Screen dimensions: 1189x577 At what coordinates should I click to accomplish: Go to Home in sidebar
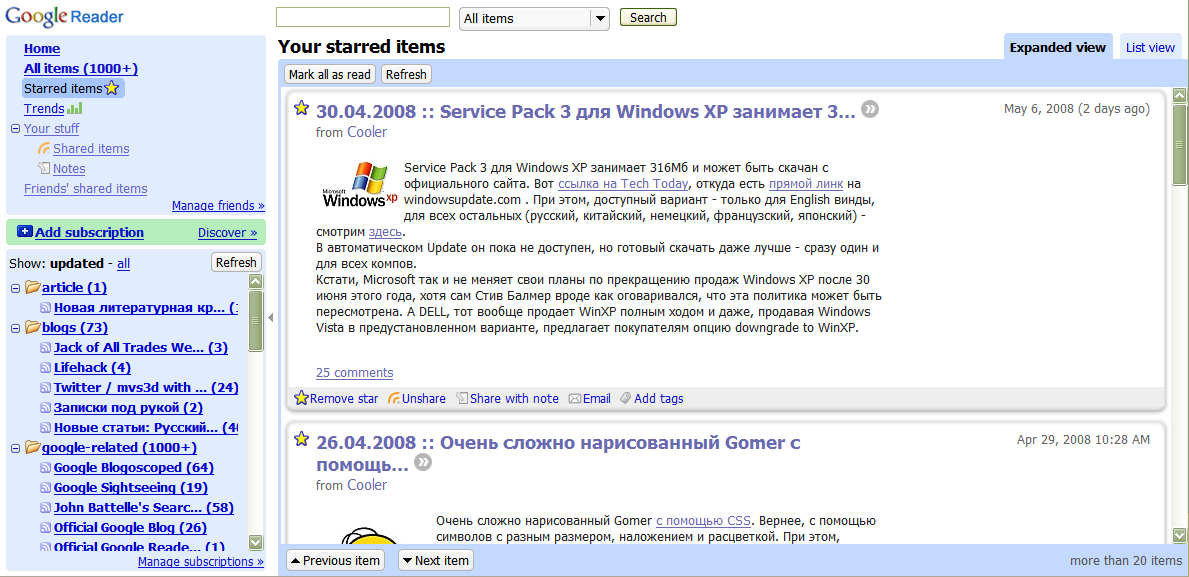click(x=42, y=49)
